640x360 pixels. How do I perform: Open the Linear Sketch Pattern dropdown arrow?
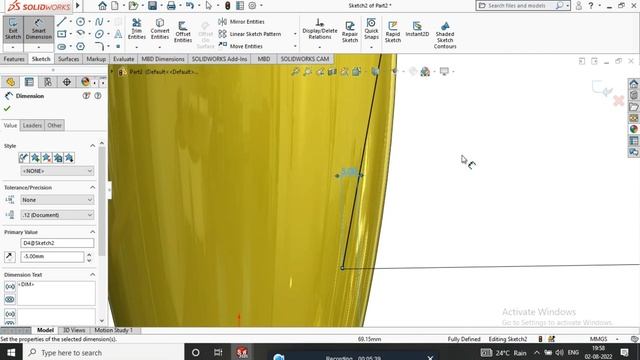click(295, 34)
